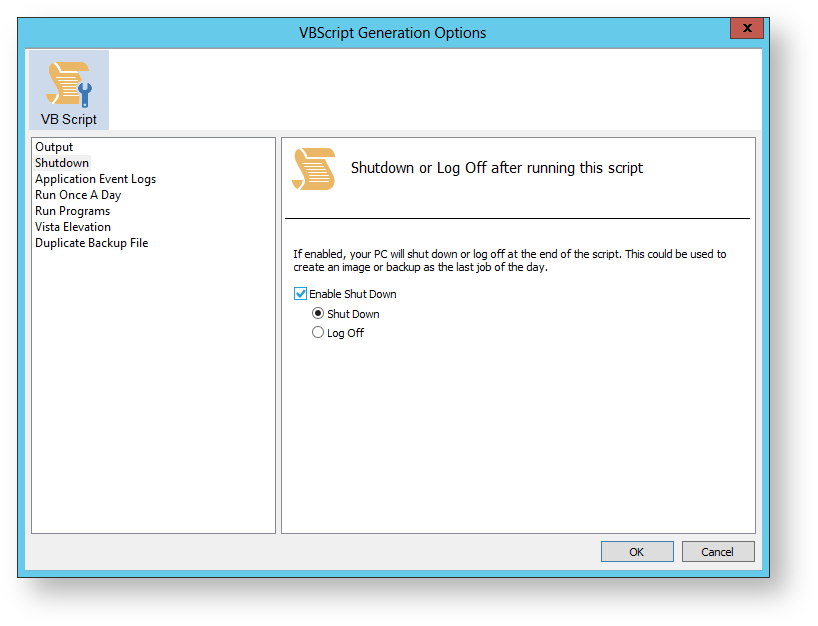
Task: Click the Shutdown or Log Off heading text
Action: 497,168
